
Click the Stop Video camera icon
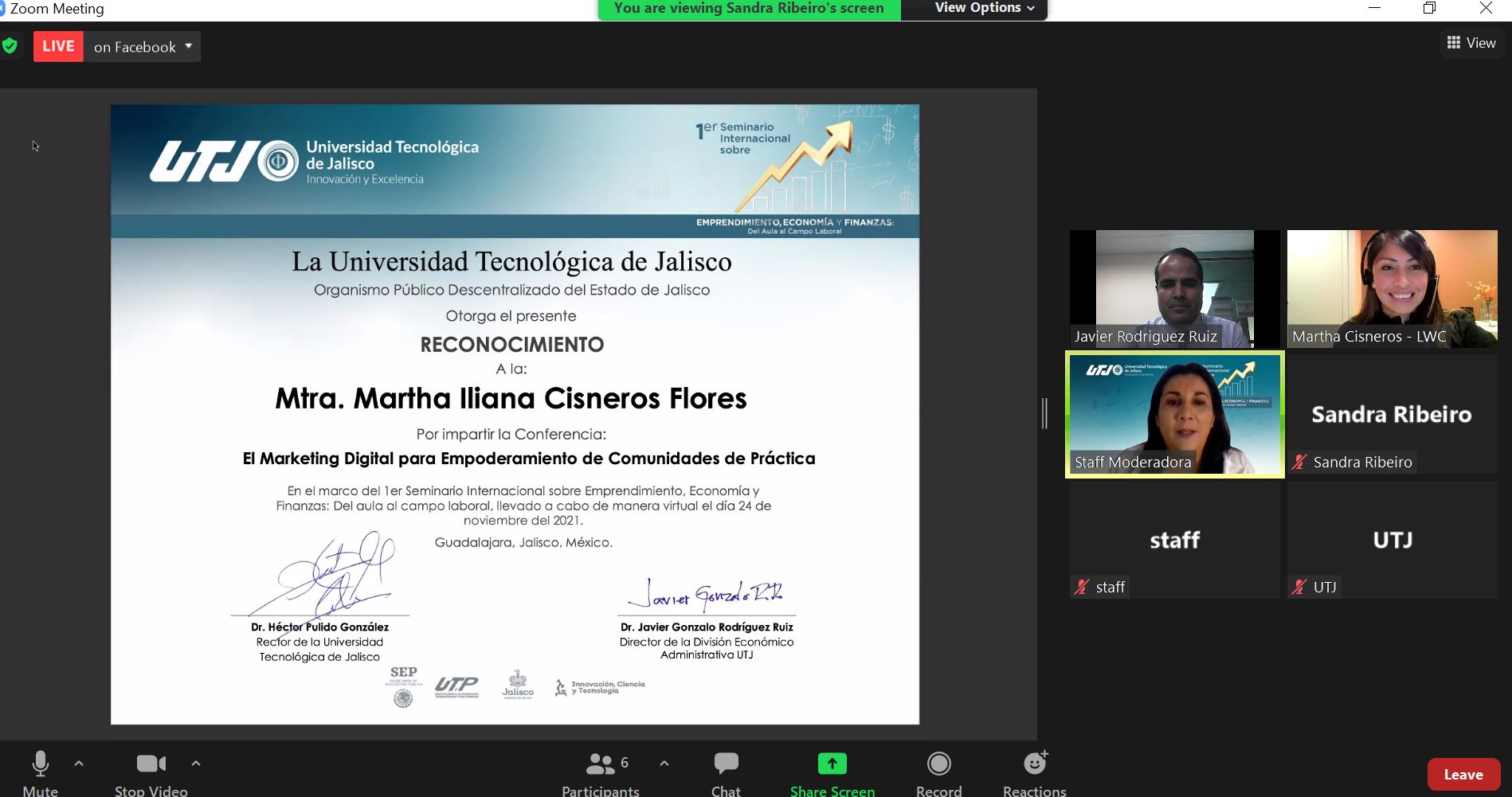151,764
